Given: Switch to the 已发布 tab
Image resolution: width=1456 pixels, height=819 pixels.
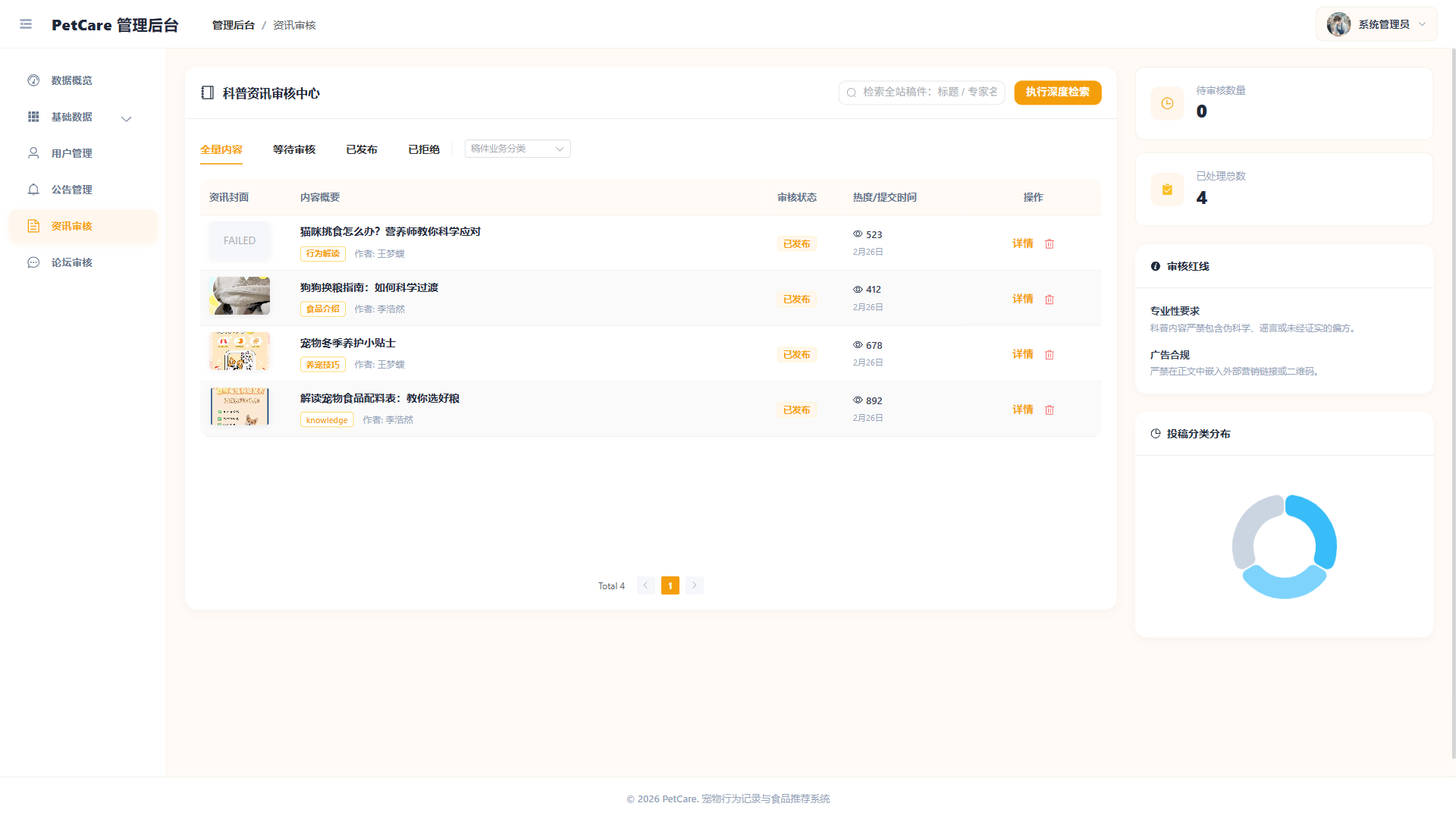Looking at the screenshot, I should (362, 149).
